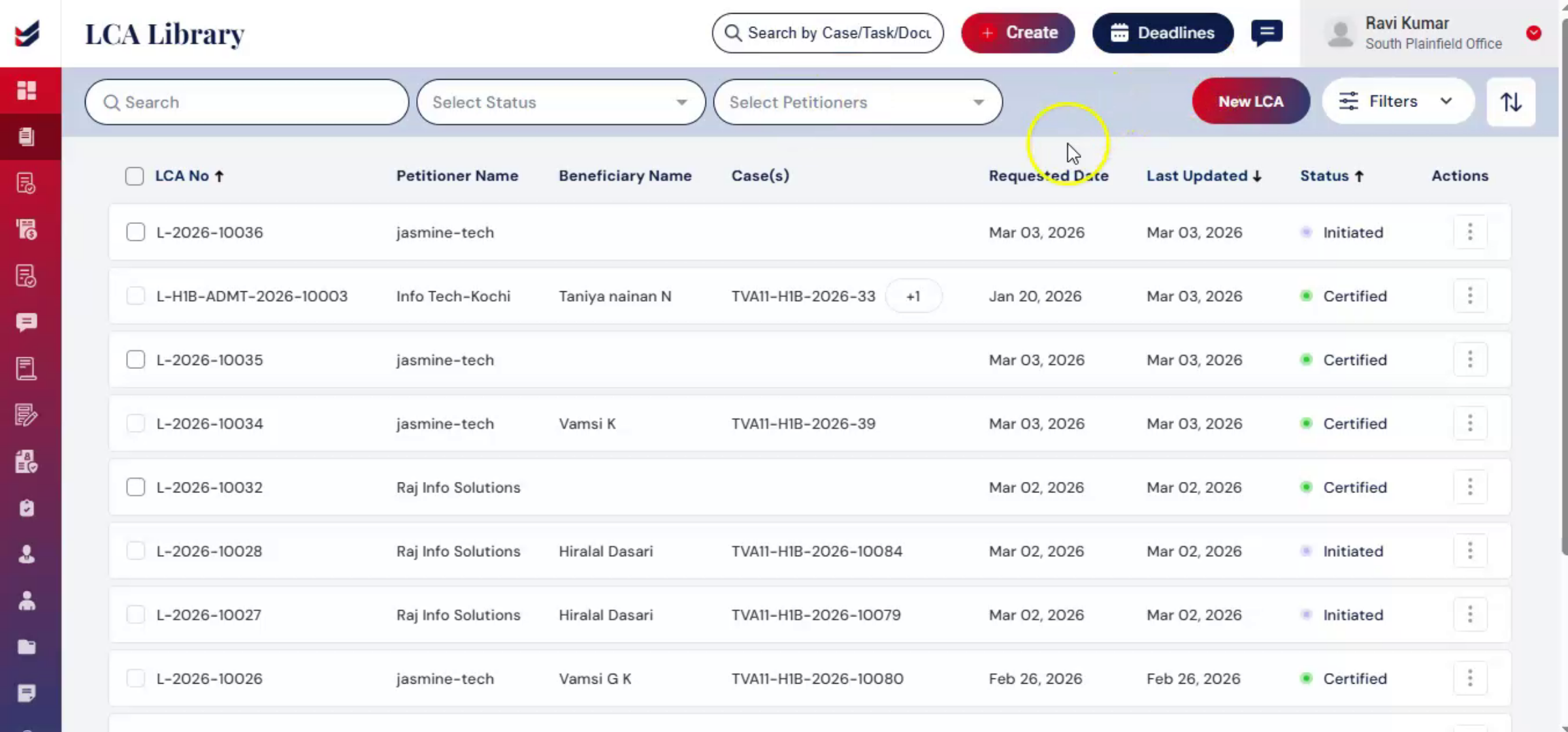Click the vertical page scrollbar
Screen dimensions: 1568x732
pos(1563,287)
